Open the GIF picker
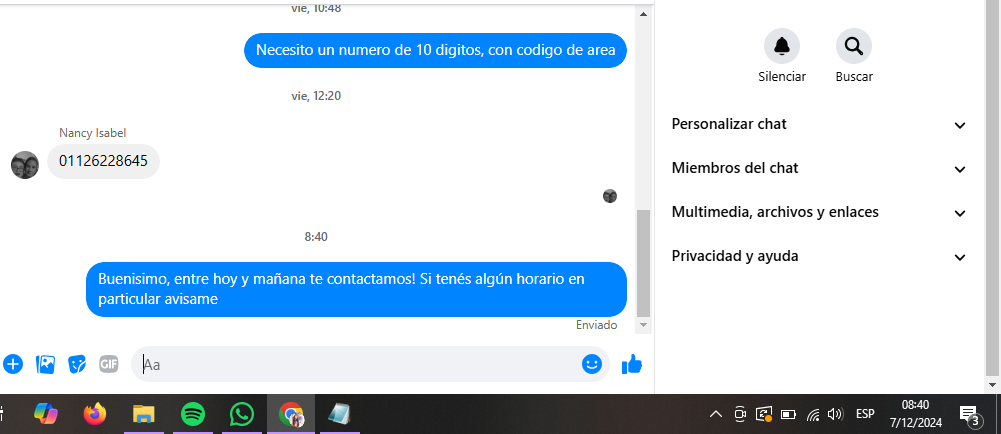 click(109, 364)
